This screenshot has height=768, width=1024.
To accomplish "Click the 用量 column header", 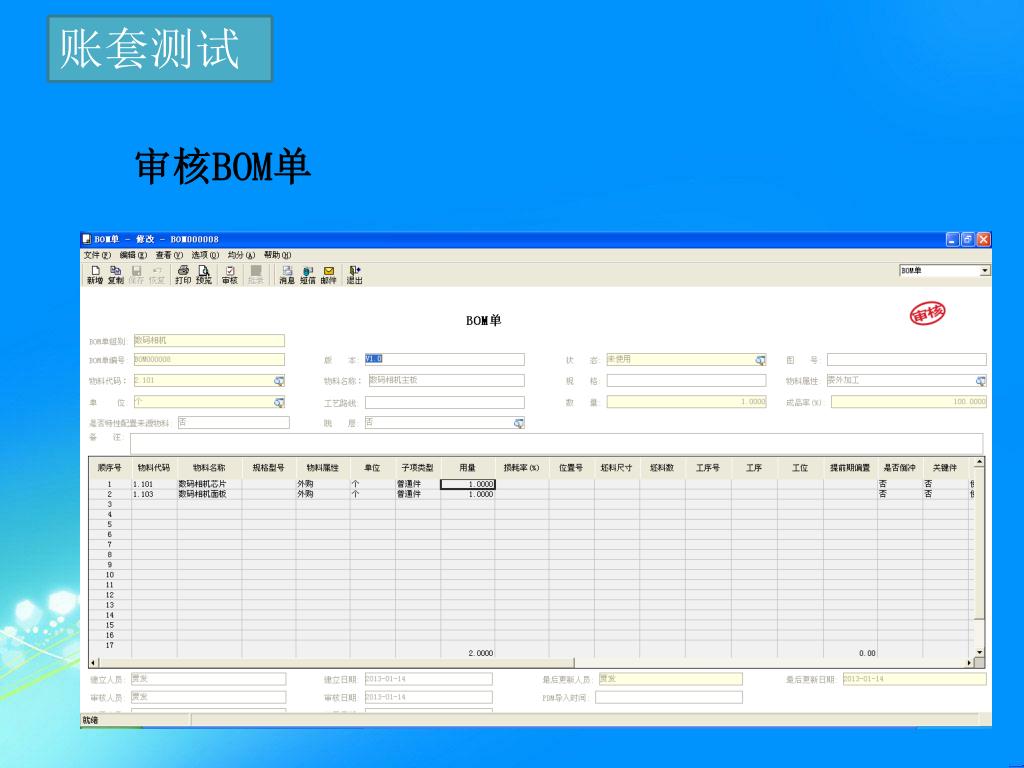I will (468, 468).
